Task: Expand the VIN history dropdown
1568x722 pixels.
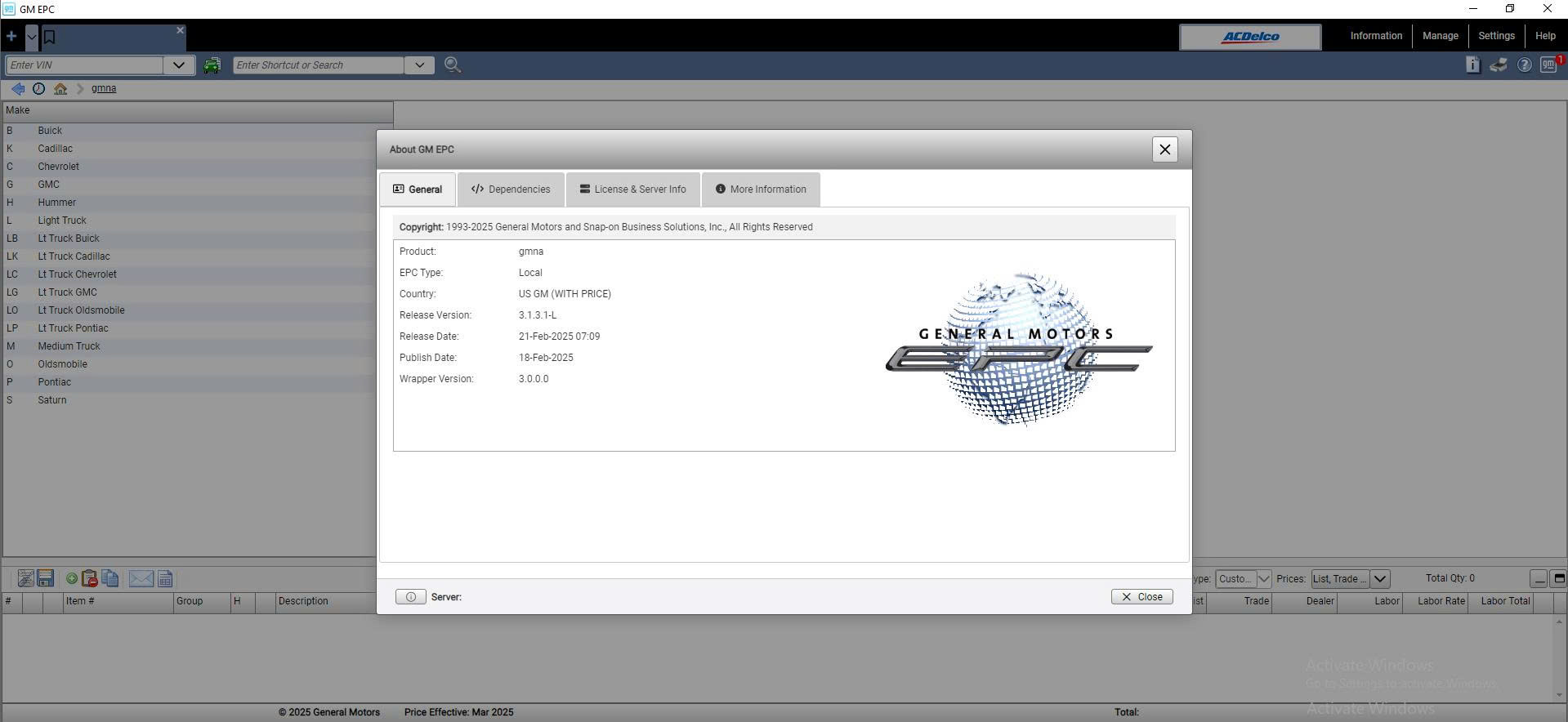Action: [179, 65]
